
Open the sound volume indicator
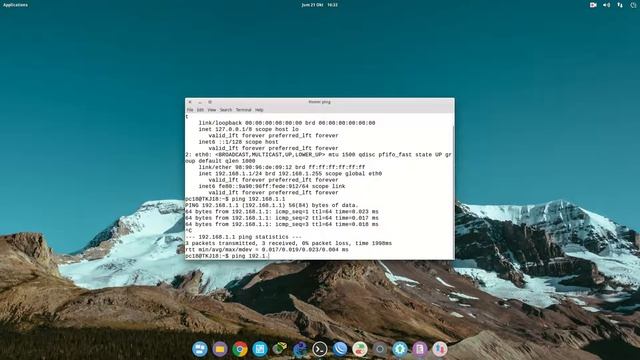click(607, 5)
